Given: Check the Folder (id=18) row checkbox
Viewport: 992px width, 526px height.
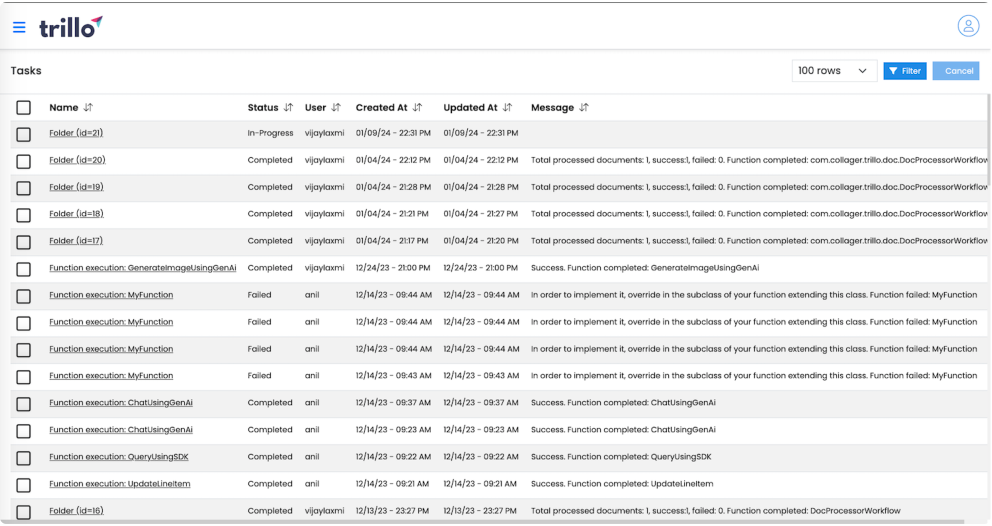Looking at the screenshot, I should click(x=23, y=215).
